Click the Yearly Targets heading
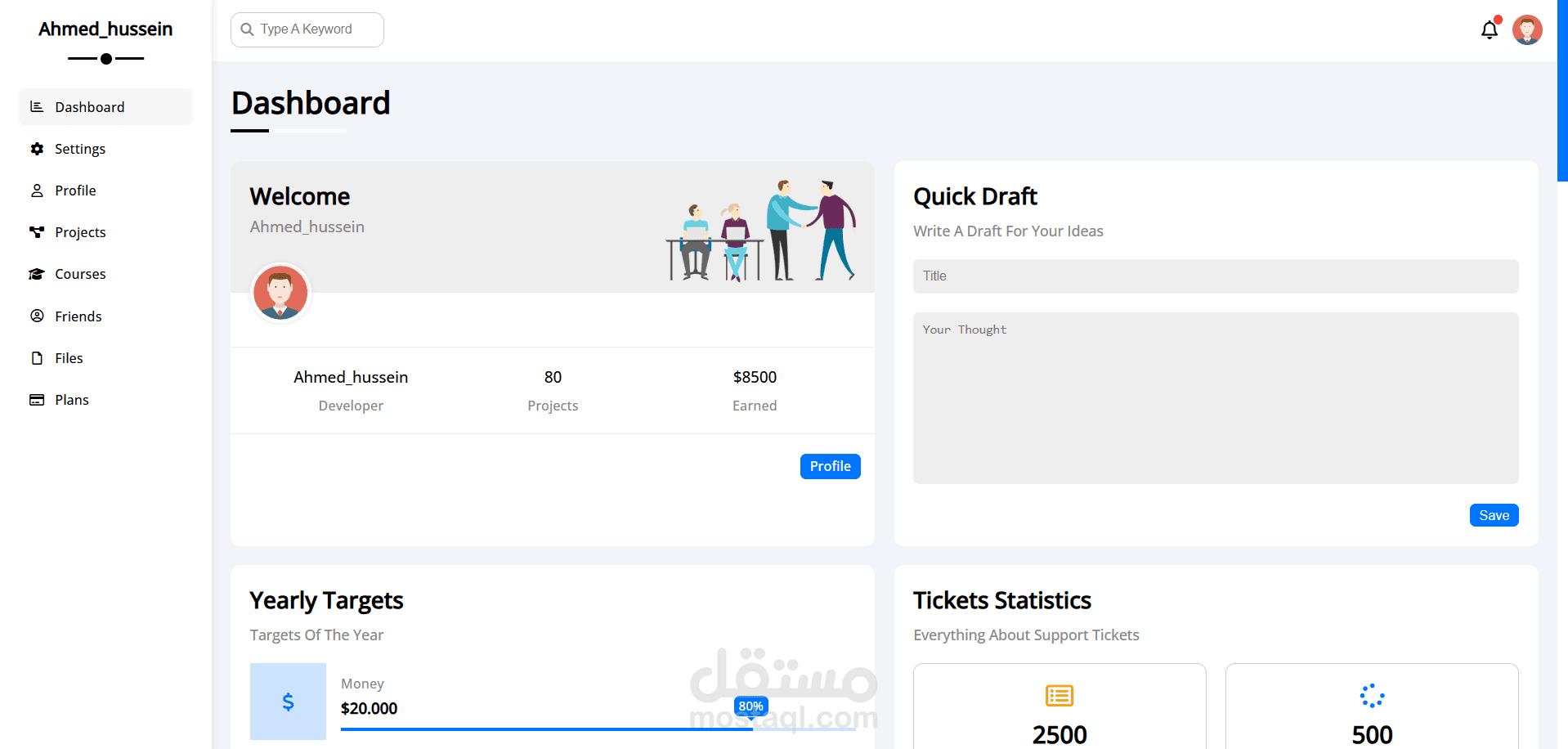This screenshot has width=1568, height=749. (x=326, y=601)
